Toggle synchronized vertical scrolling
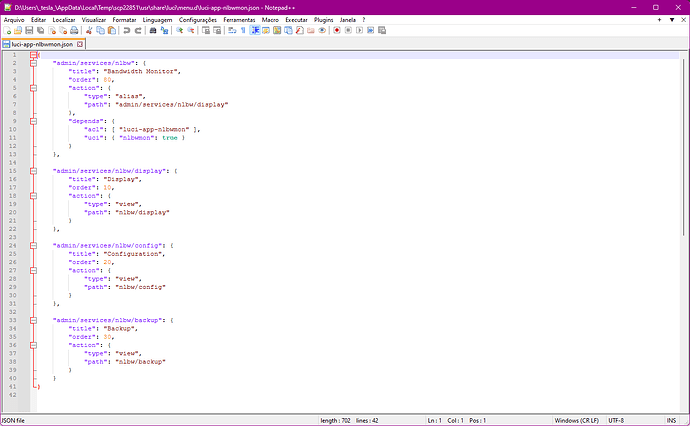This screenshot has height=426, width=690. click(x=206, y=30)
